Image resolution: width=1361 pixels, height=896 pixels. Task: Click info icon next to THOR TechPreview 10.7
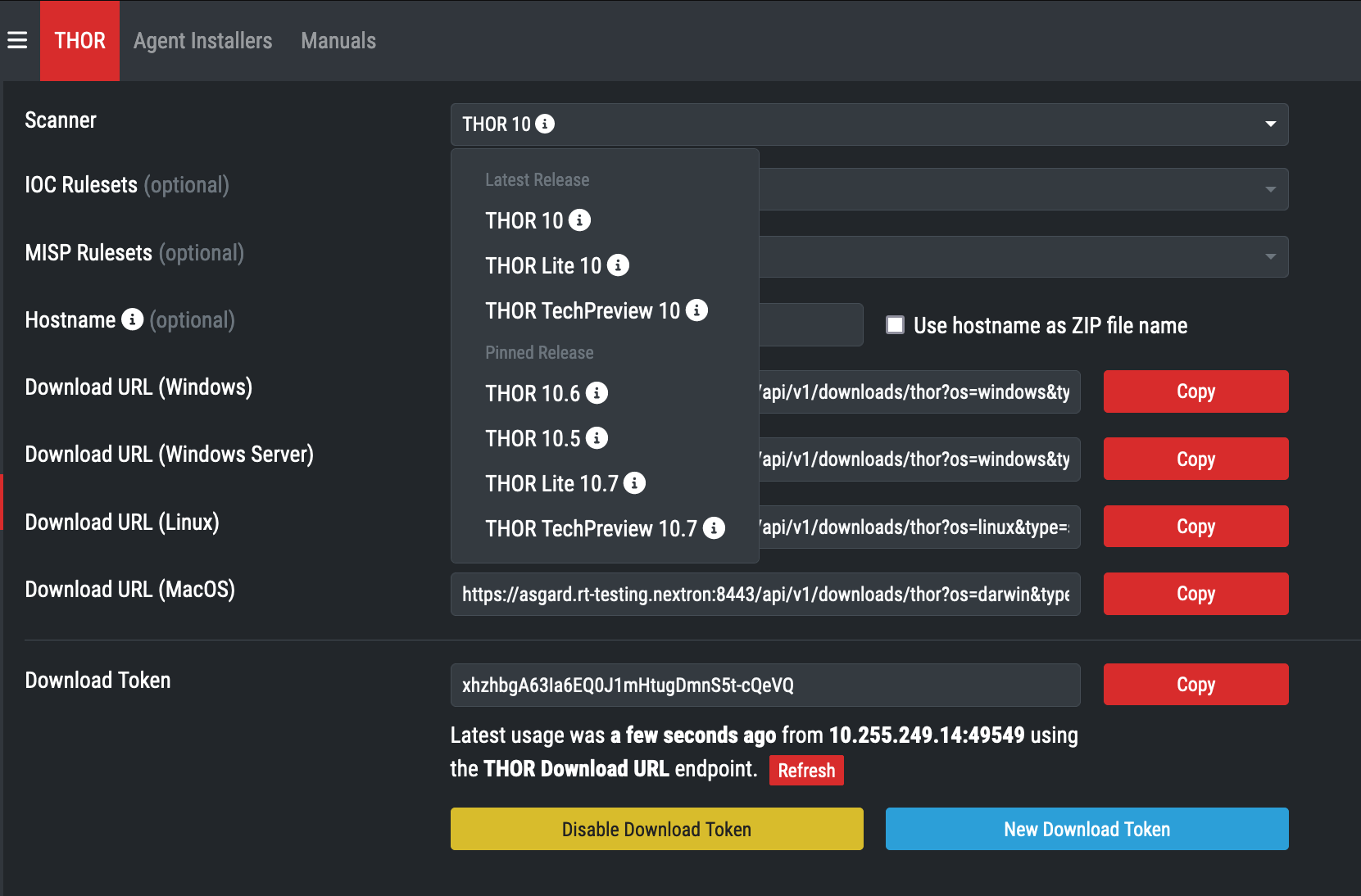(714, 528)
